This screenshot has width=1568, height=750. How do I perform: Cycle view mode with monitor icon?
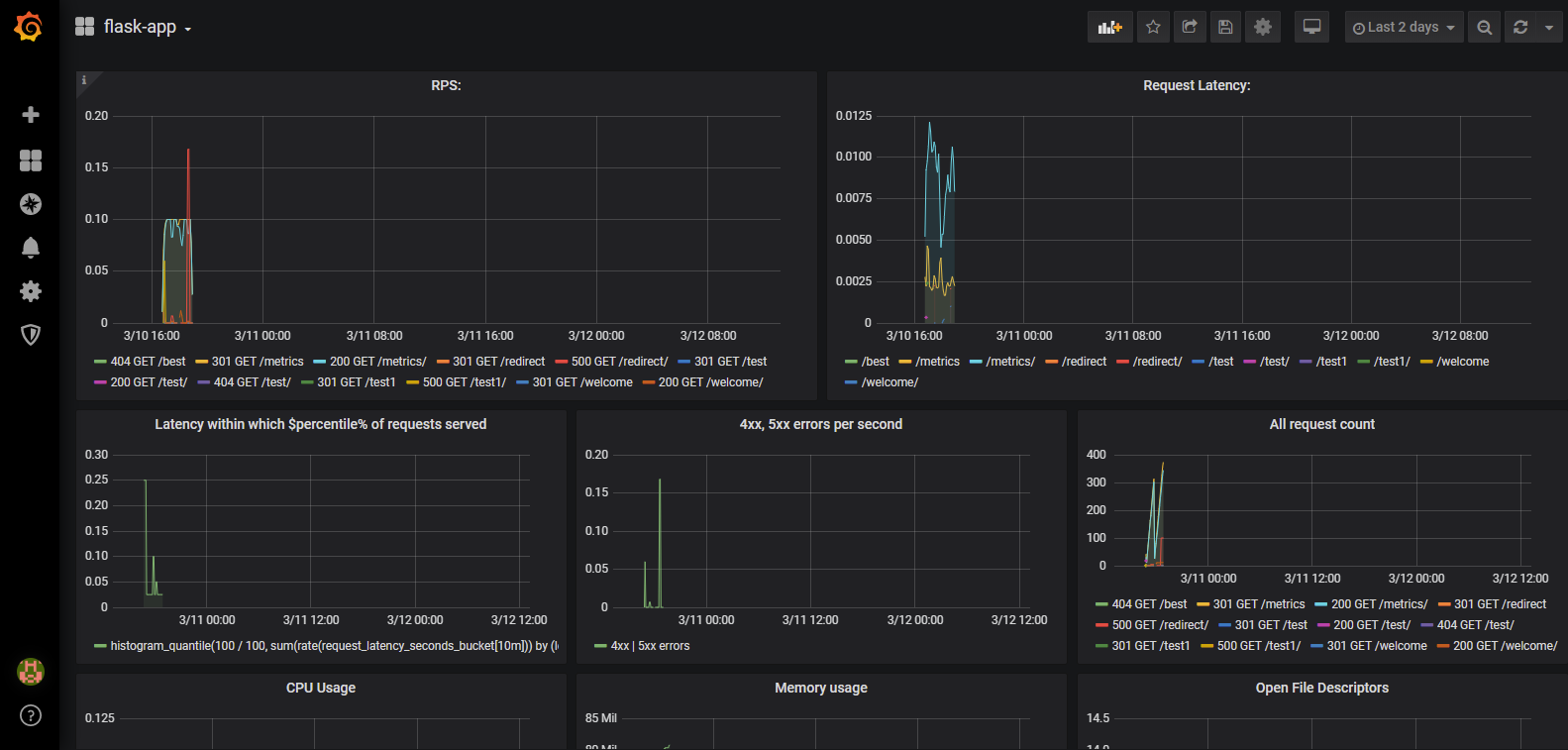pyautogui.click(x=1311, y=27)
